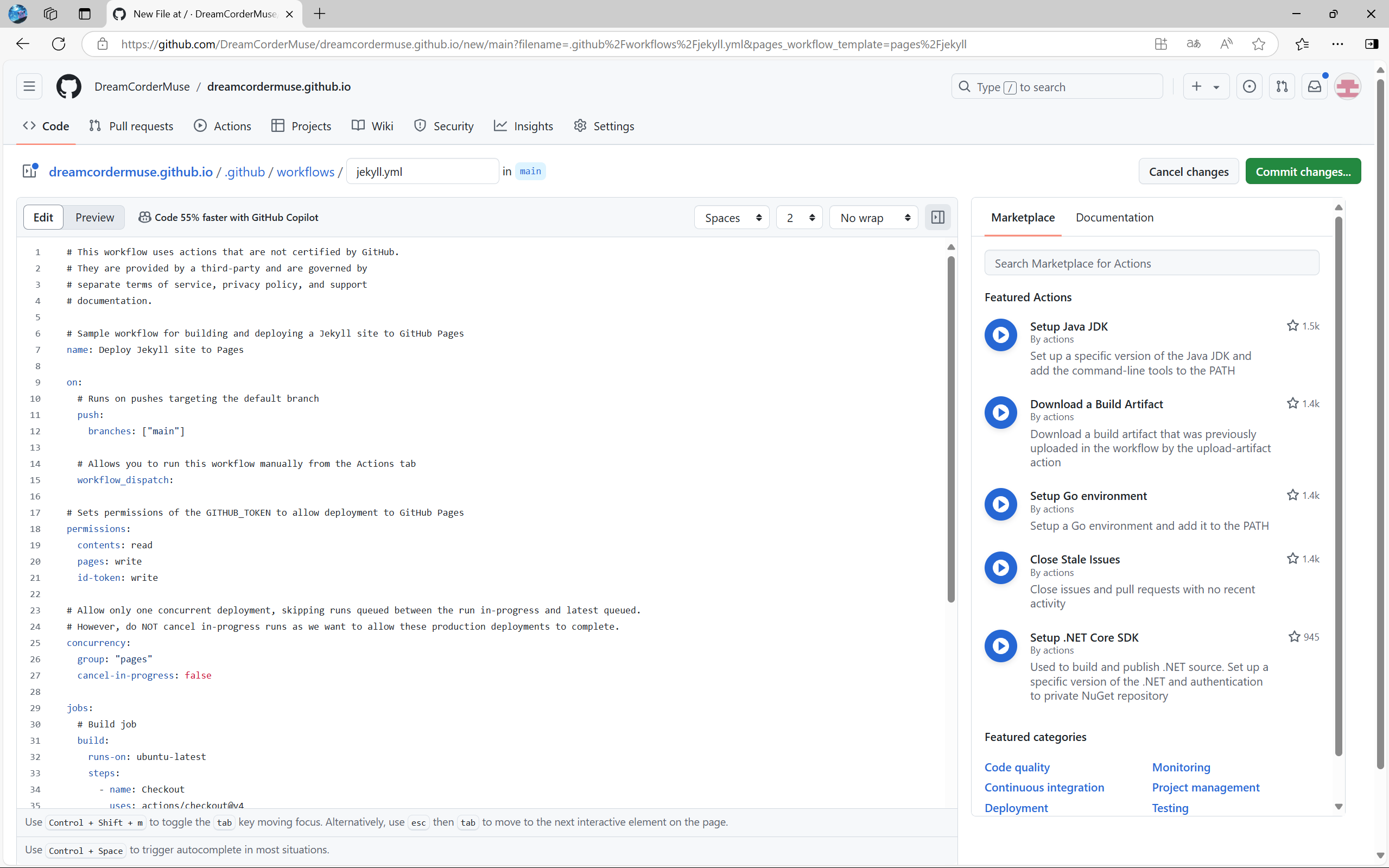Expand the file tree side panel icon

click(29, 171)
